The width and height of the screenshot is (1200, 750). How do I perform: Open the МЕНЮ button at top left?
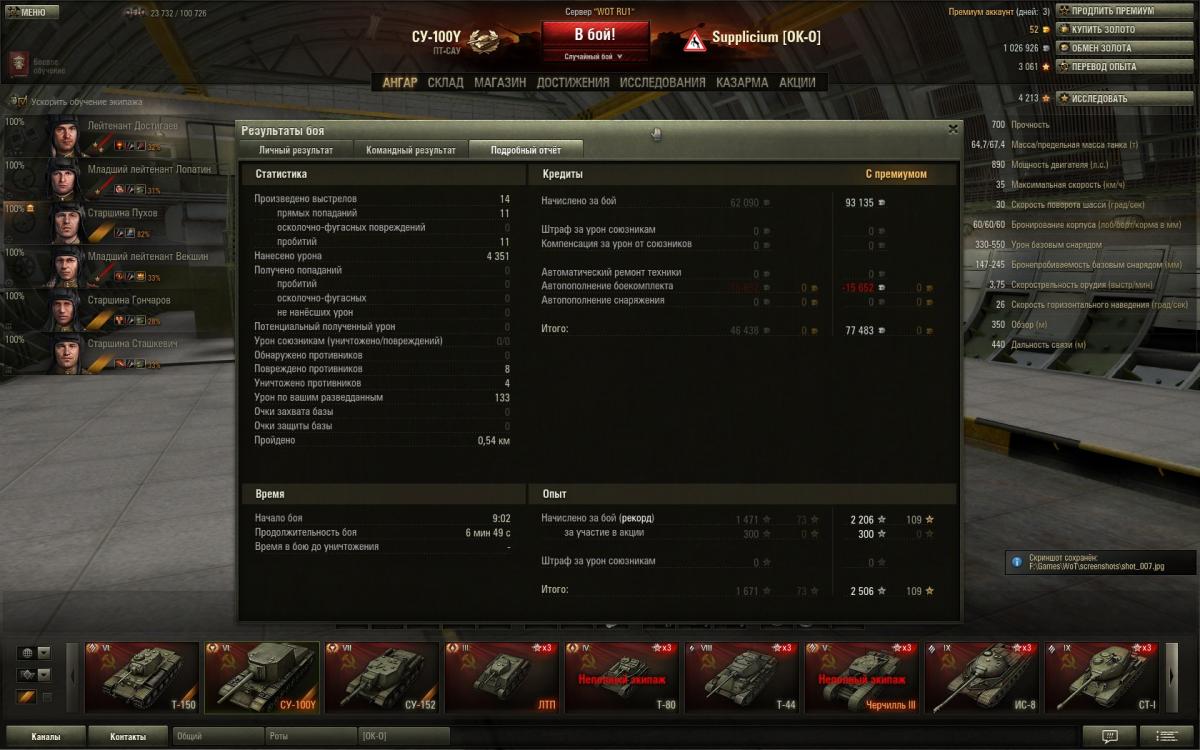point(26,12)
